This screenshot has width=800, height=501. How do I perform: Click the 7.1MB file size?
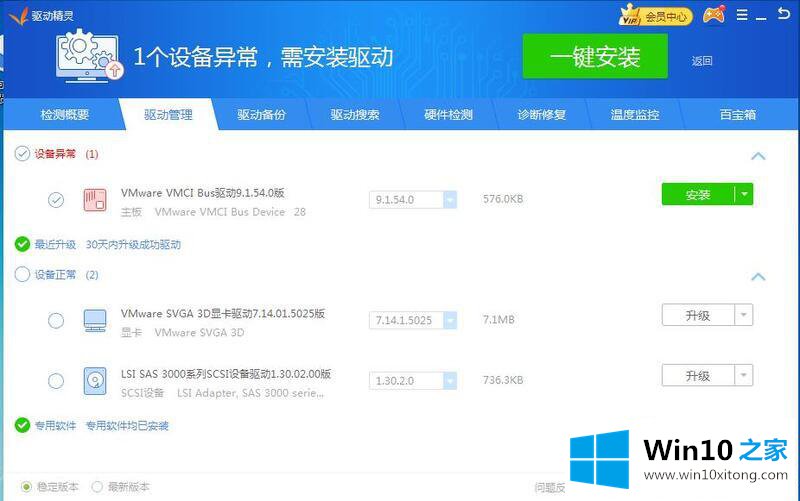tap(498, 320)
